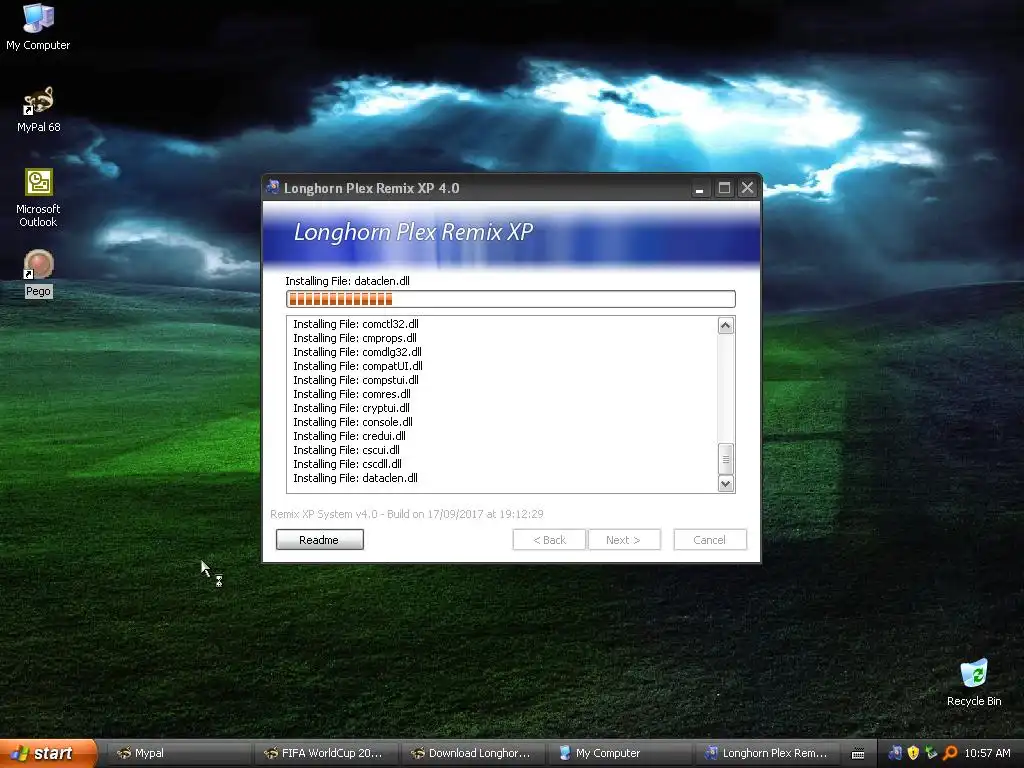This screenshot has height=768, width=1024.
Task: Click the network connection tray icon
Action: (931, 753)
